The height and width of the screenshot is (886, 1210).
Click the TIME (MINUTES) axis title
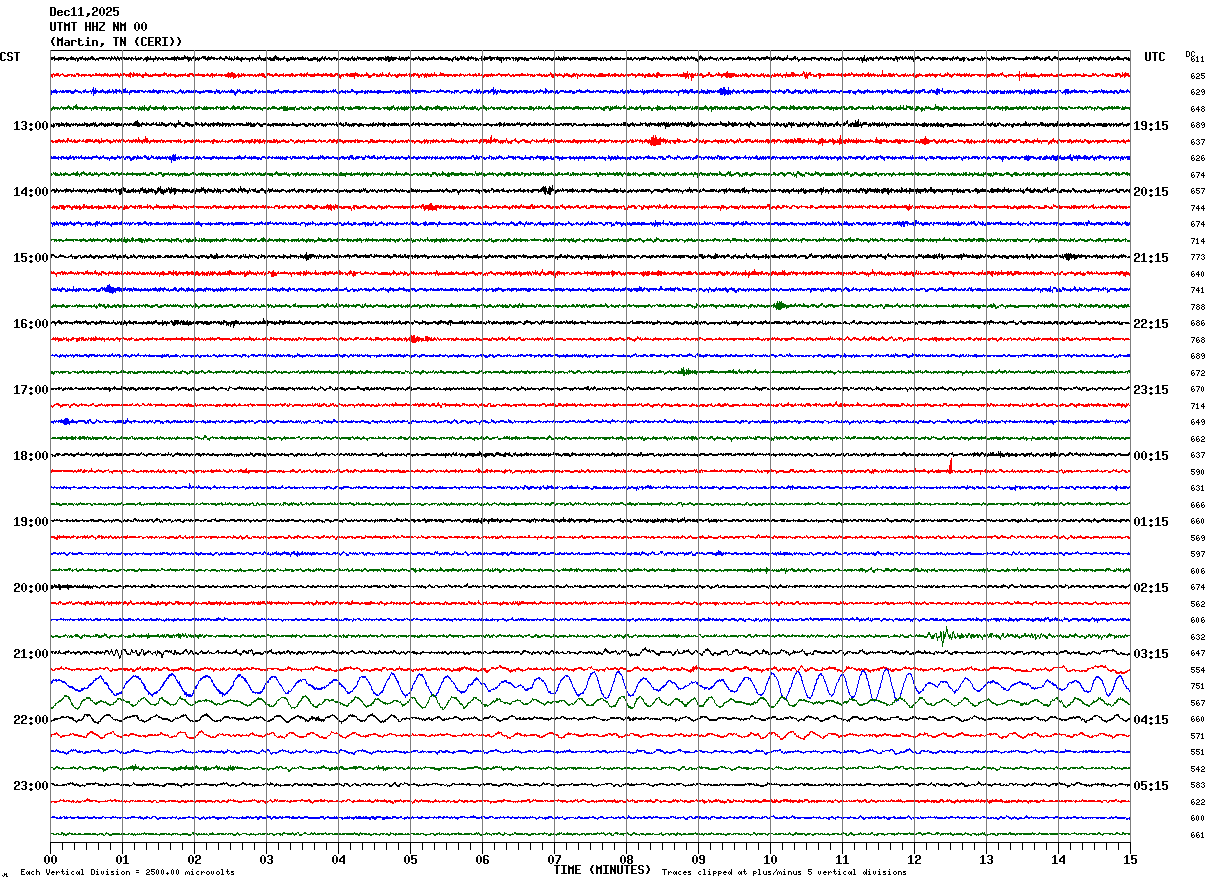point(602,870)
